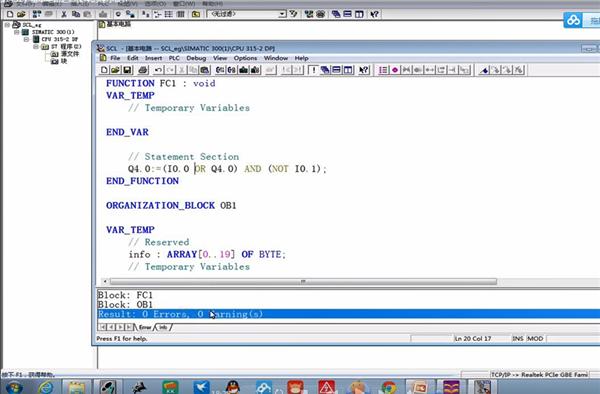The width and height of the screenshot is (600, 394).
Task: Click left scroll arrow of editor scrollbar
Action: coord(105,282)
